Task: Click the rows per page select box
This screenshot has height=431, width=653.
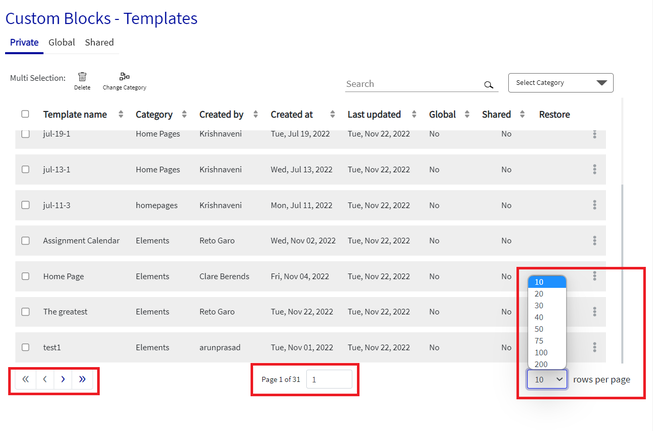Action: [x=547, y=379]
